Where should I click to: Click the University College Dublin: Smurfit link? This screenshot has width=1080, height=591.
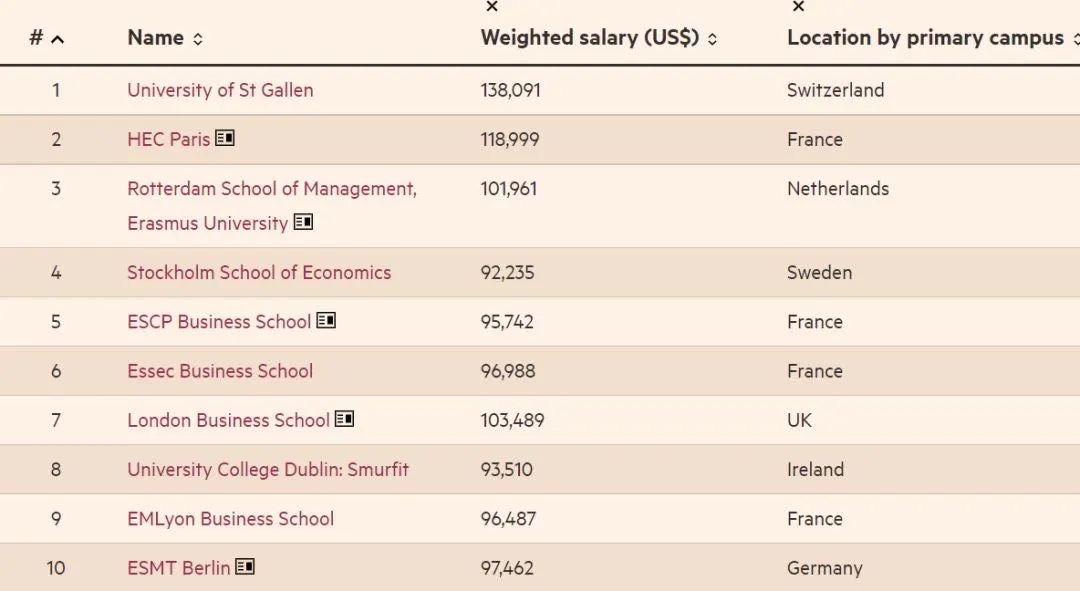coord(268,469)
